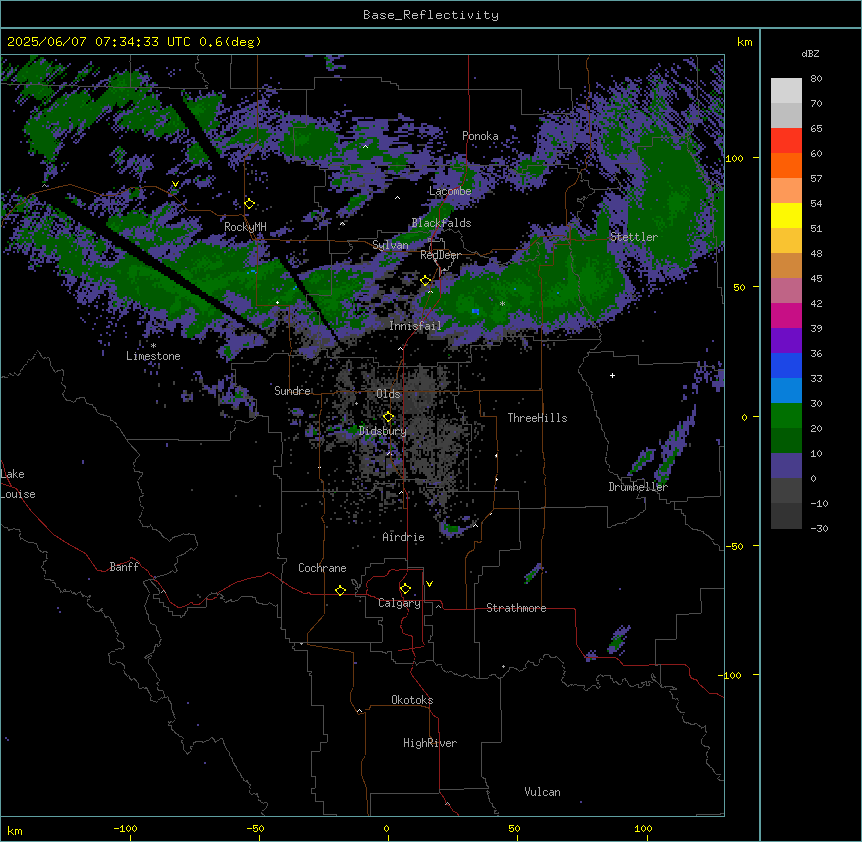The width and height of the screenshot is (862, 842).
Task: Click the Ponoka city label
Action: (x=480, y=136)
